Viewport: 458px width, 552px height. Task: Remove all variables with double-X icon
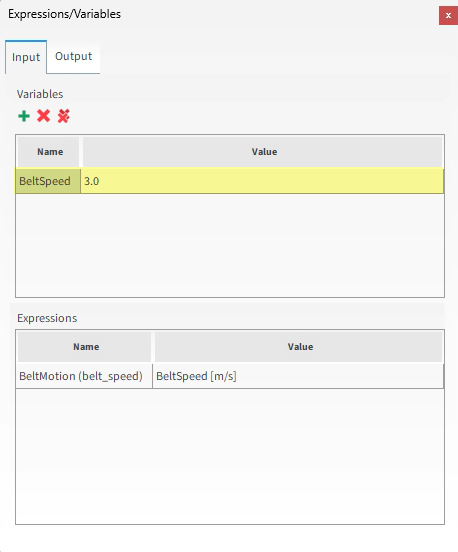64,116
